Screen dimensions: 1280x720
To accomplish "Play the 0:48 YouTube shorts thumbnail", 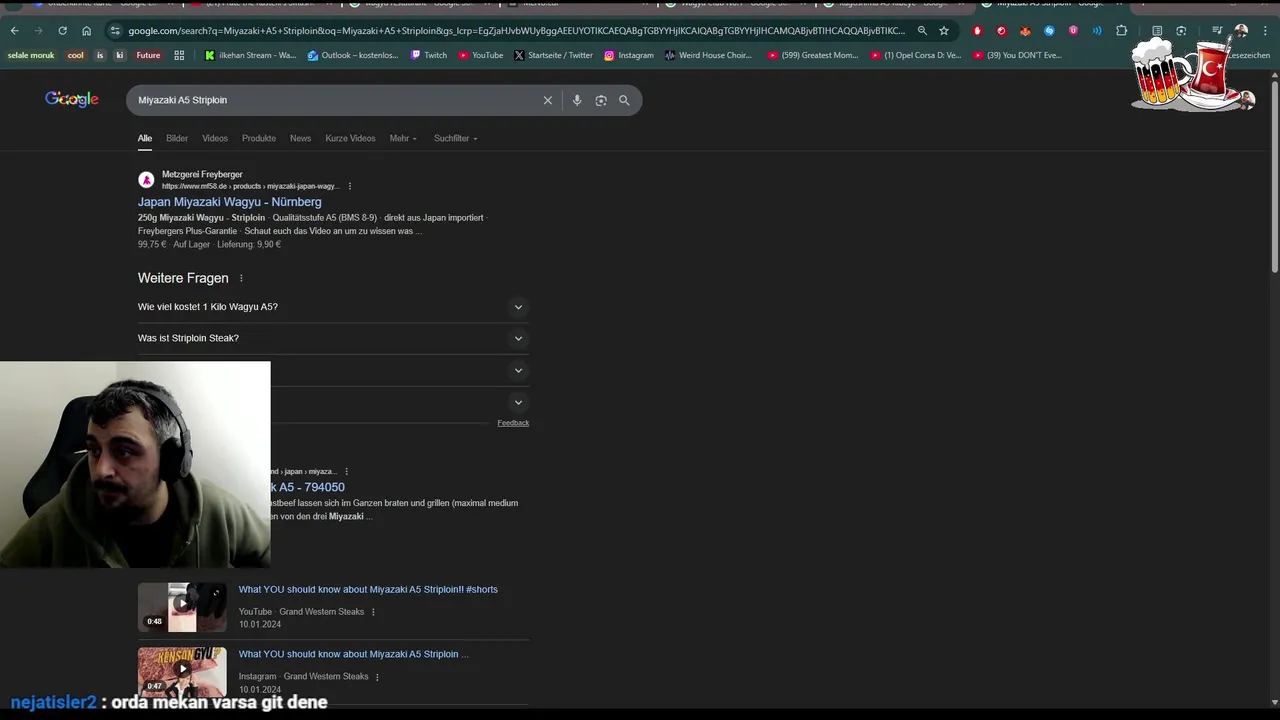I will click(182, 607).
